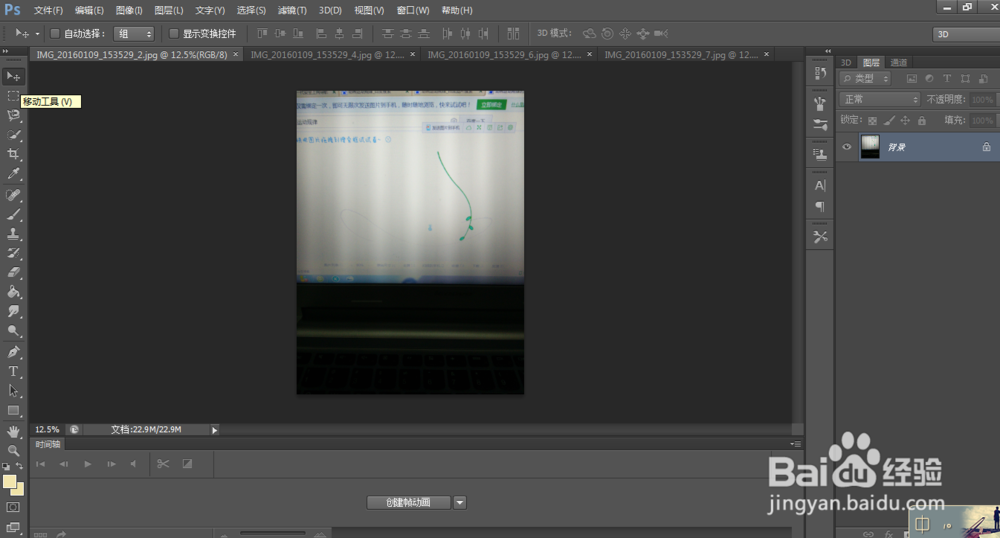Viewport: 1000px width, 538px height.
Task: Switch to the 通道 tab
Action: tap(898, 62)
